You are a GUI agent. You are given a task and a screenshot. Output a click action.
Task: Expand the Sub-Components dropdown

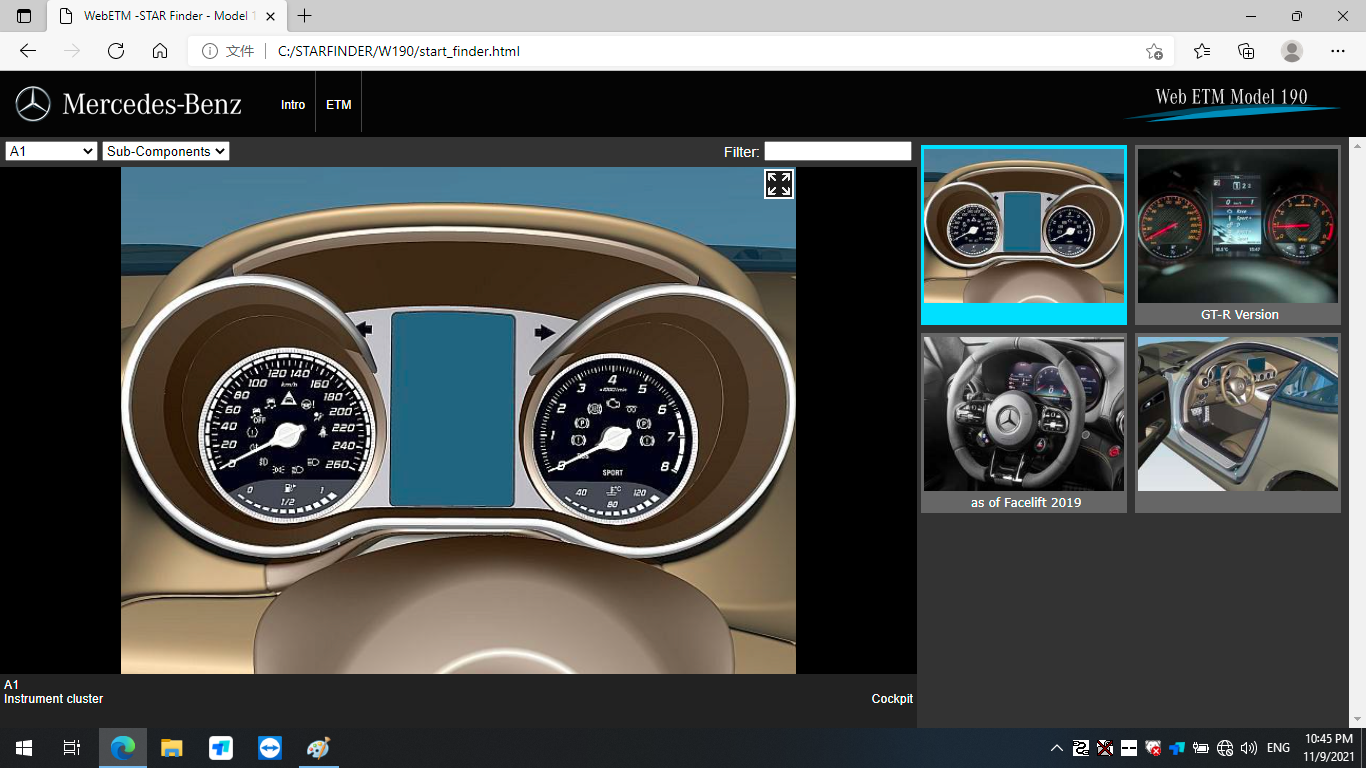tap(166, 151)
